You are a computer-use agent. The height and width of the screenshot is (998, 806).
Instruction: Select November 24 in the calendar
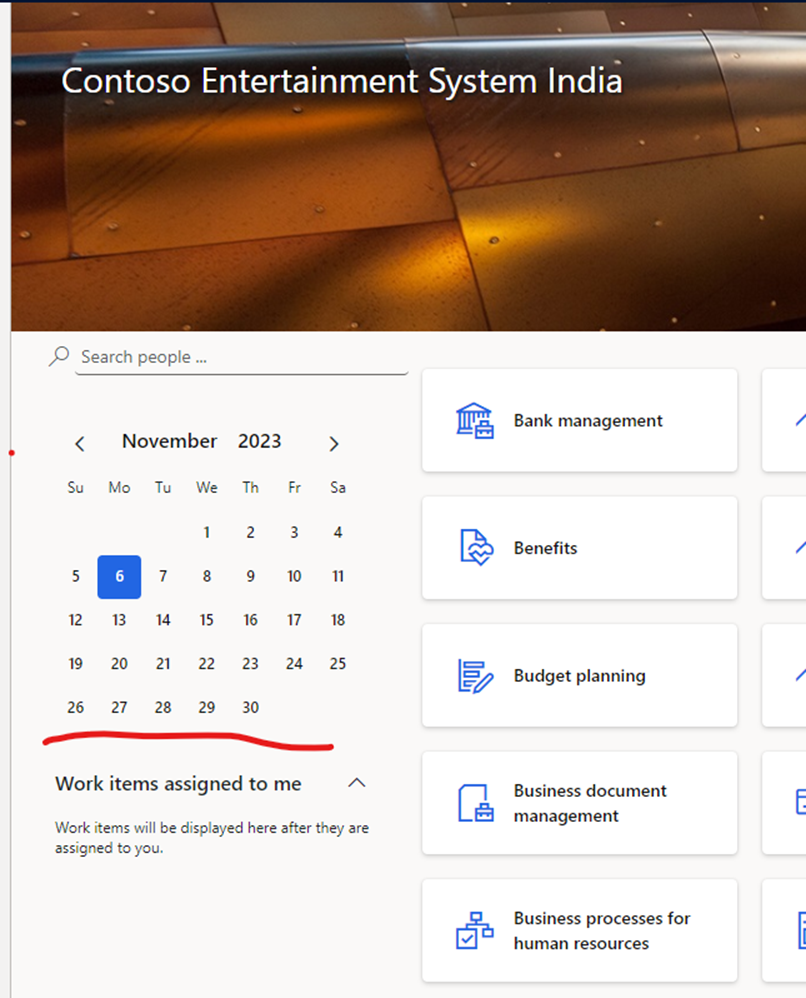click(294, 664)
